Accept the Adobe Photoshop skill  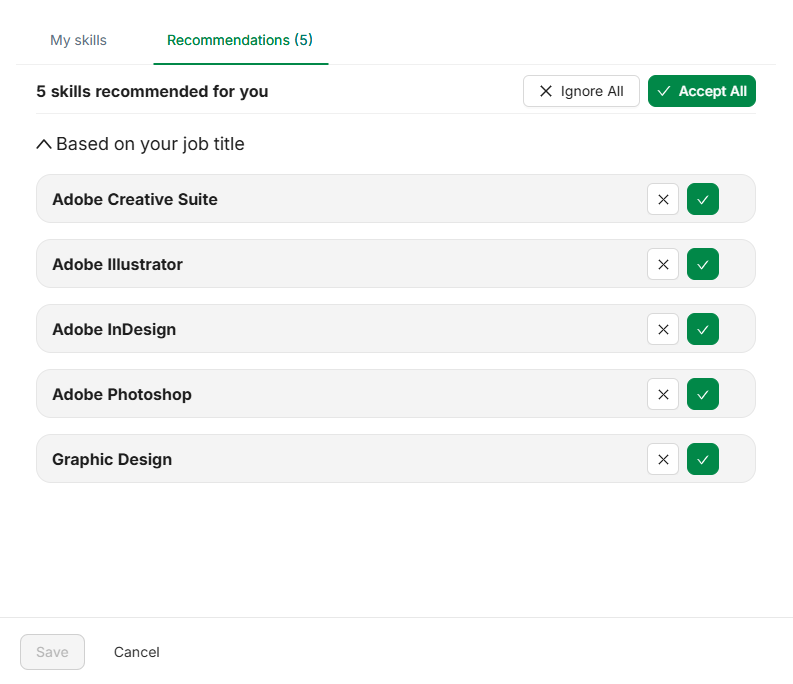[702, 394]
